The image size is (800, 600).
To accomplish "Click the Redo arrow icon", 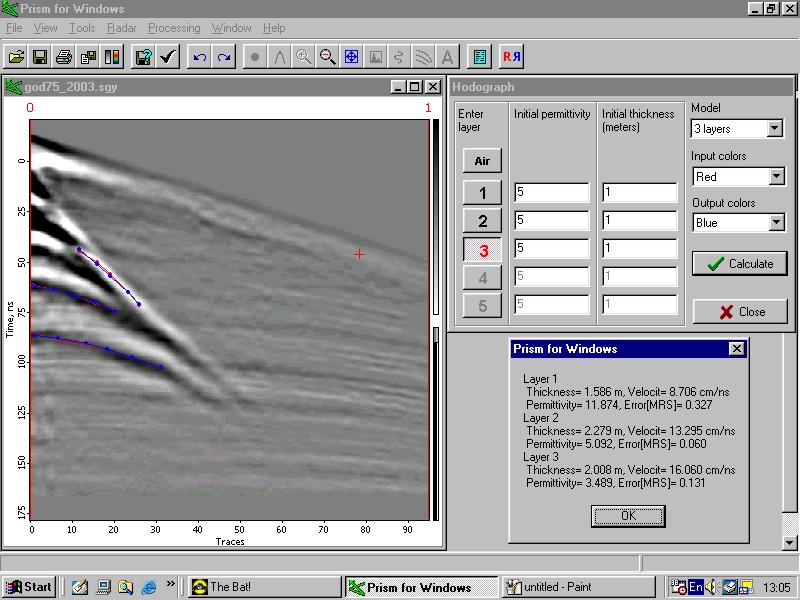I will pos(223,56).
